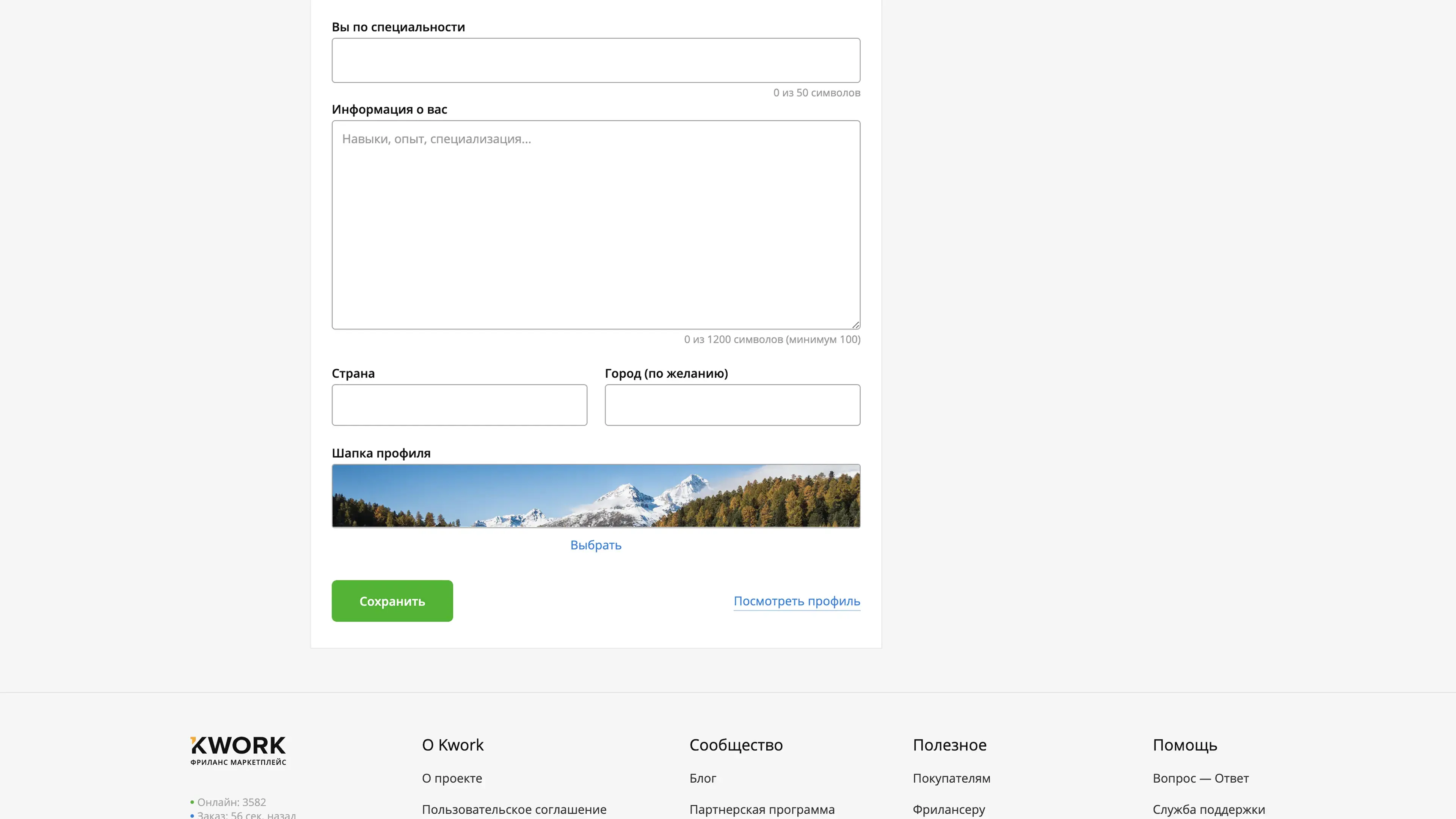Open 'О проекте' footer link
Screen dimensions: 1456x819
pyautogui.click(x=452, y=778)
